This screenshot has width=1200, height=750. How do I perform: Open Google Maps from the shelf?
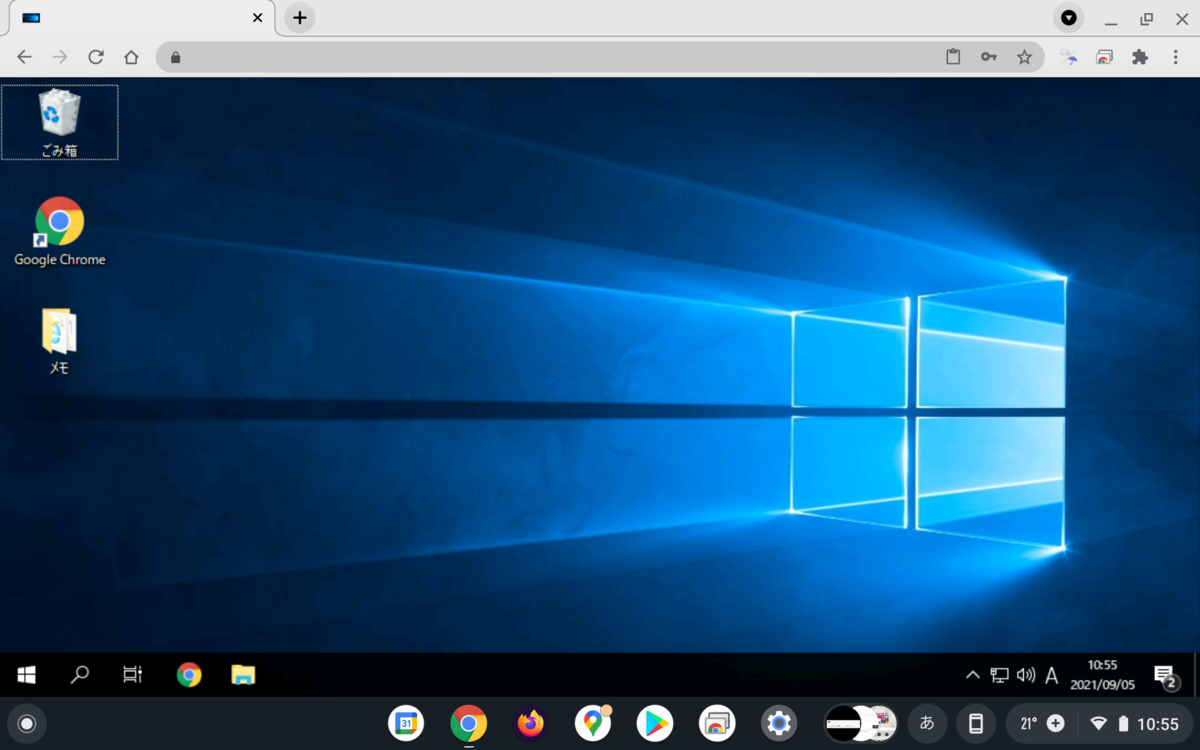(593, 723)
